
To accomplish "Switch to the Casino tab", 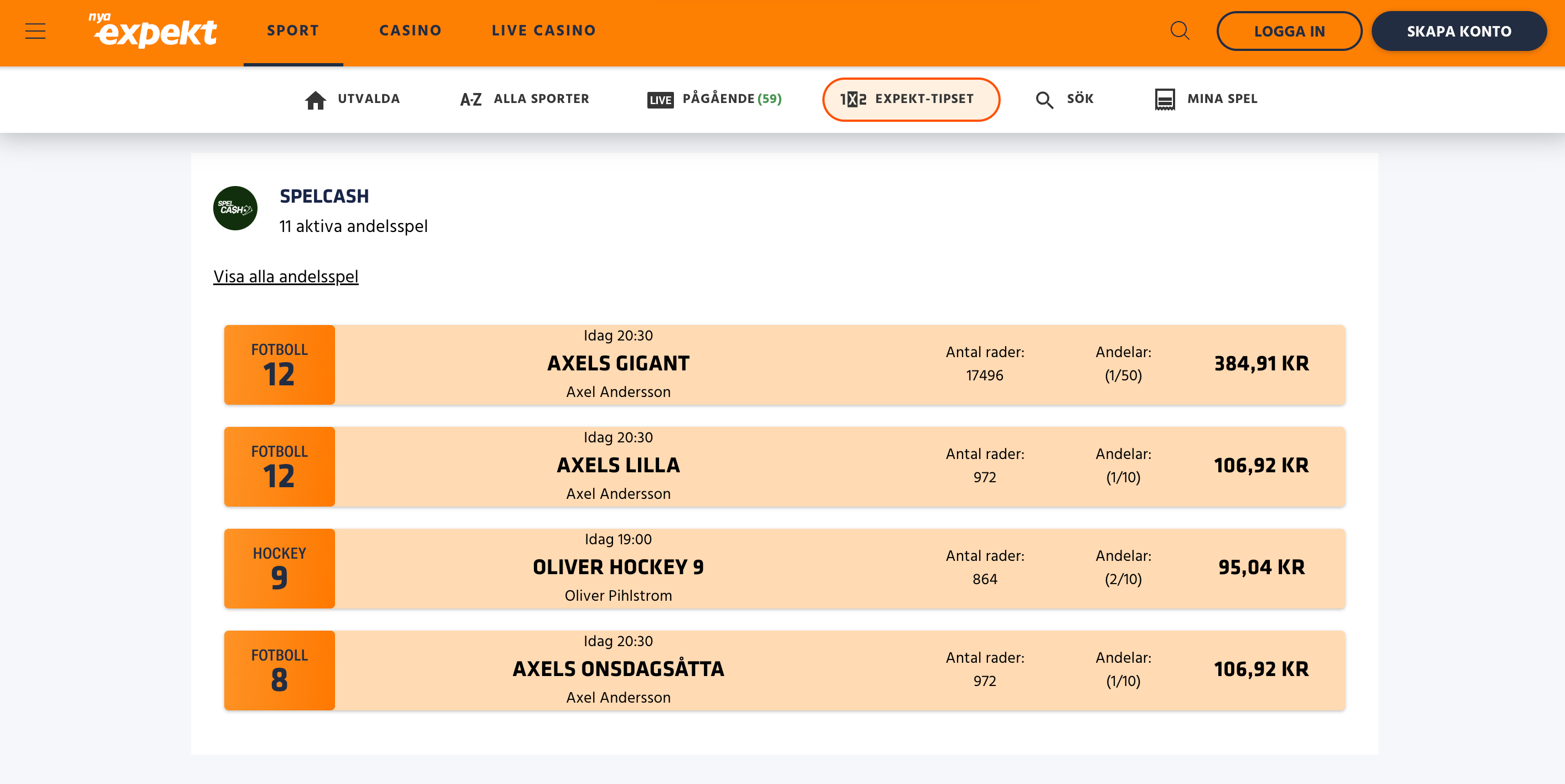I will tap(410, 30).
